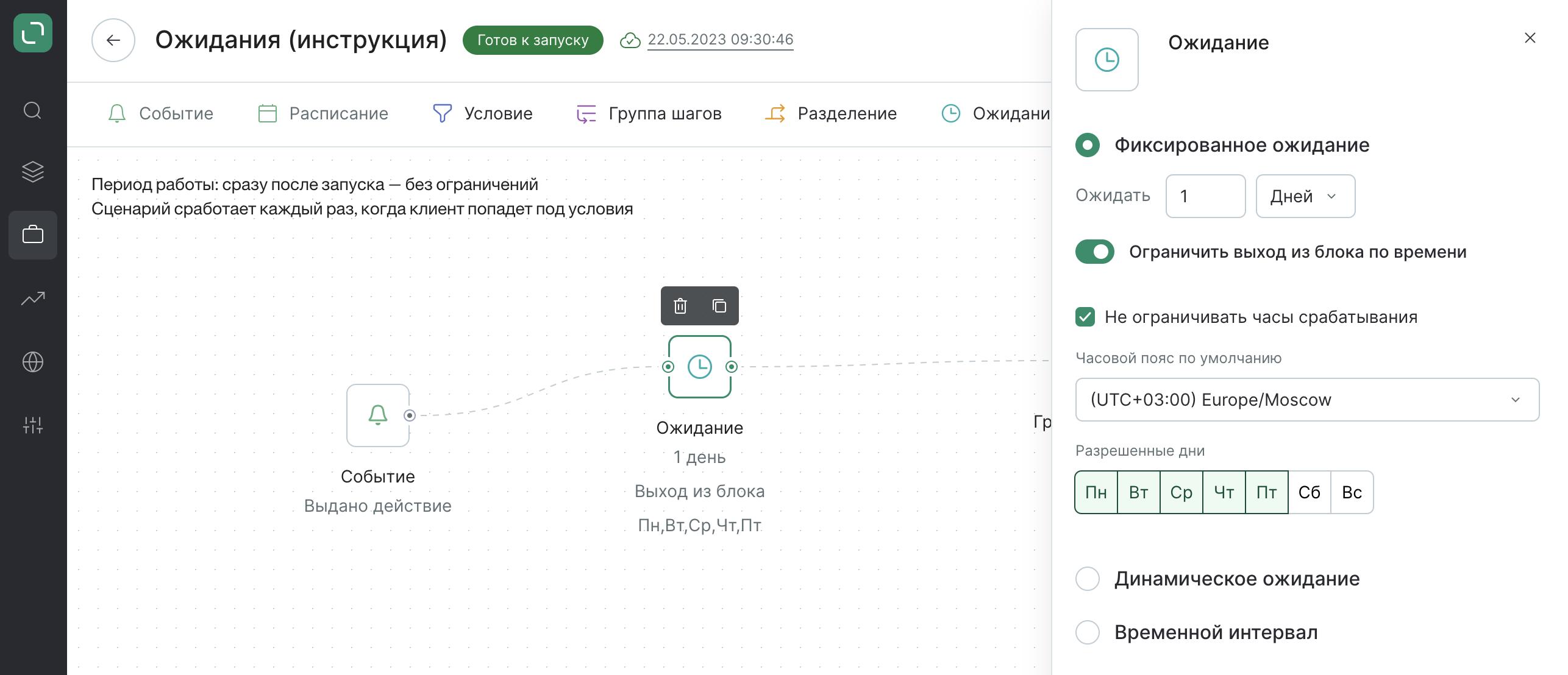
Task: Select the Событие bell node on canvas
Action: pyautogui.click(x=378, y=415)
